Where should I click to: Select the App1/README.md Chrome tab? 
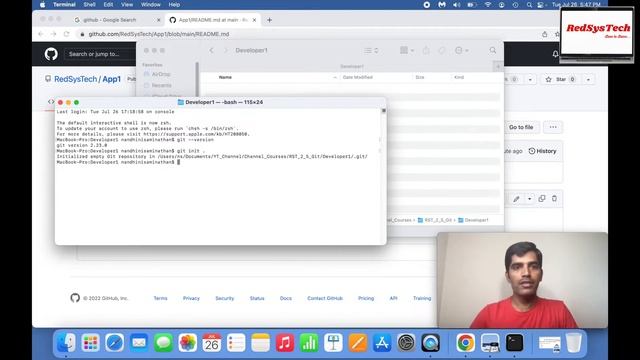coord(213,20)
